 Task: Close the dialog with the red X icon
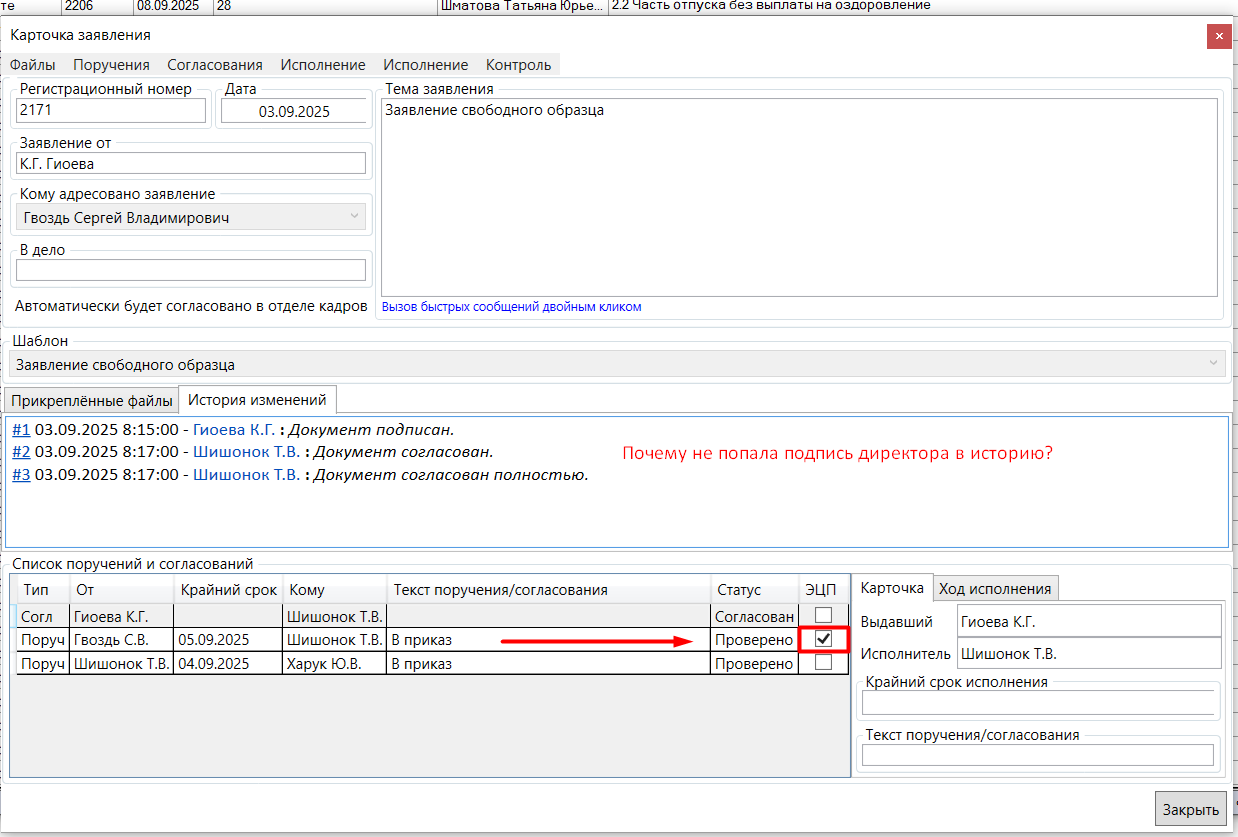click(x=1218, y=35)
